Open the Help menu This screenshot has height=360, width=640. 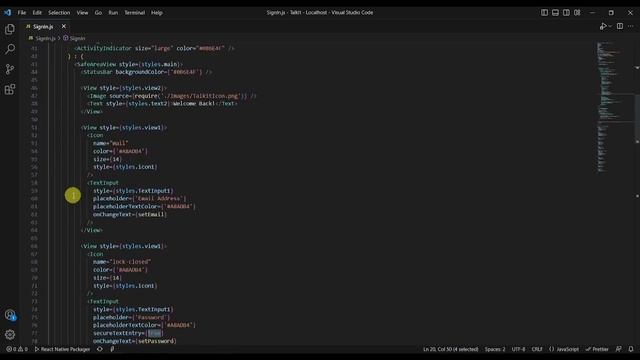157,13
